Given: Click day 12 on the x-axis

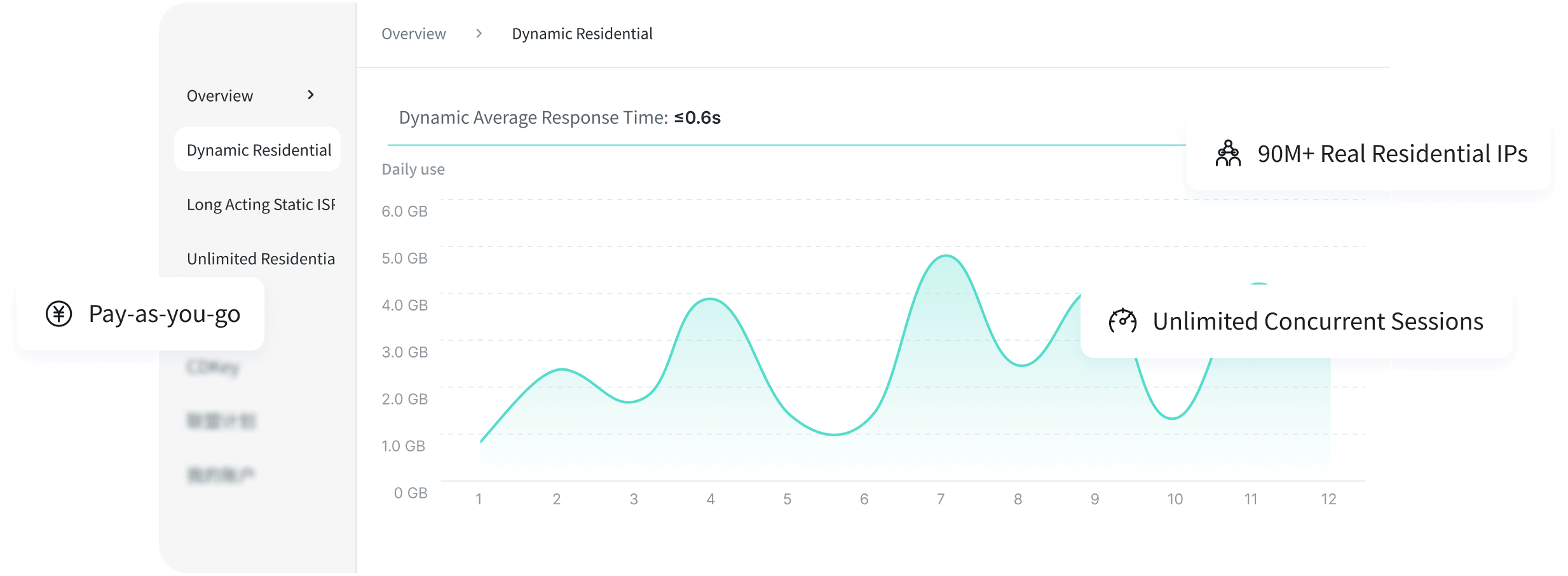Looking at the screenshot, I should pos(1328,500).
